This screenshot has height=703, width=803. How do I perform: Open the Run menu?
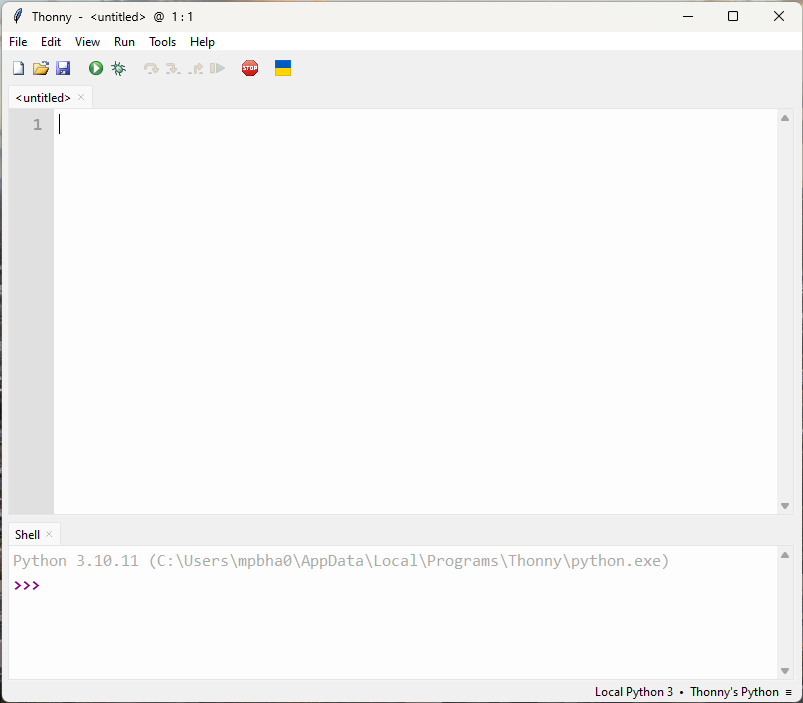click(124, 41)
